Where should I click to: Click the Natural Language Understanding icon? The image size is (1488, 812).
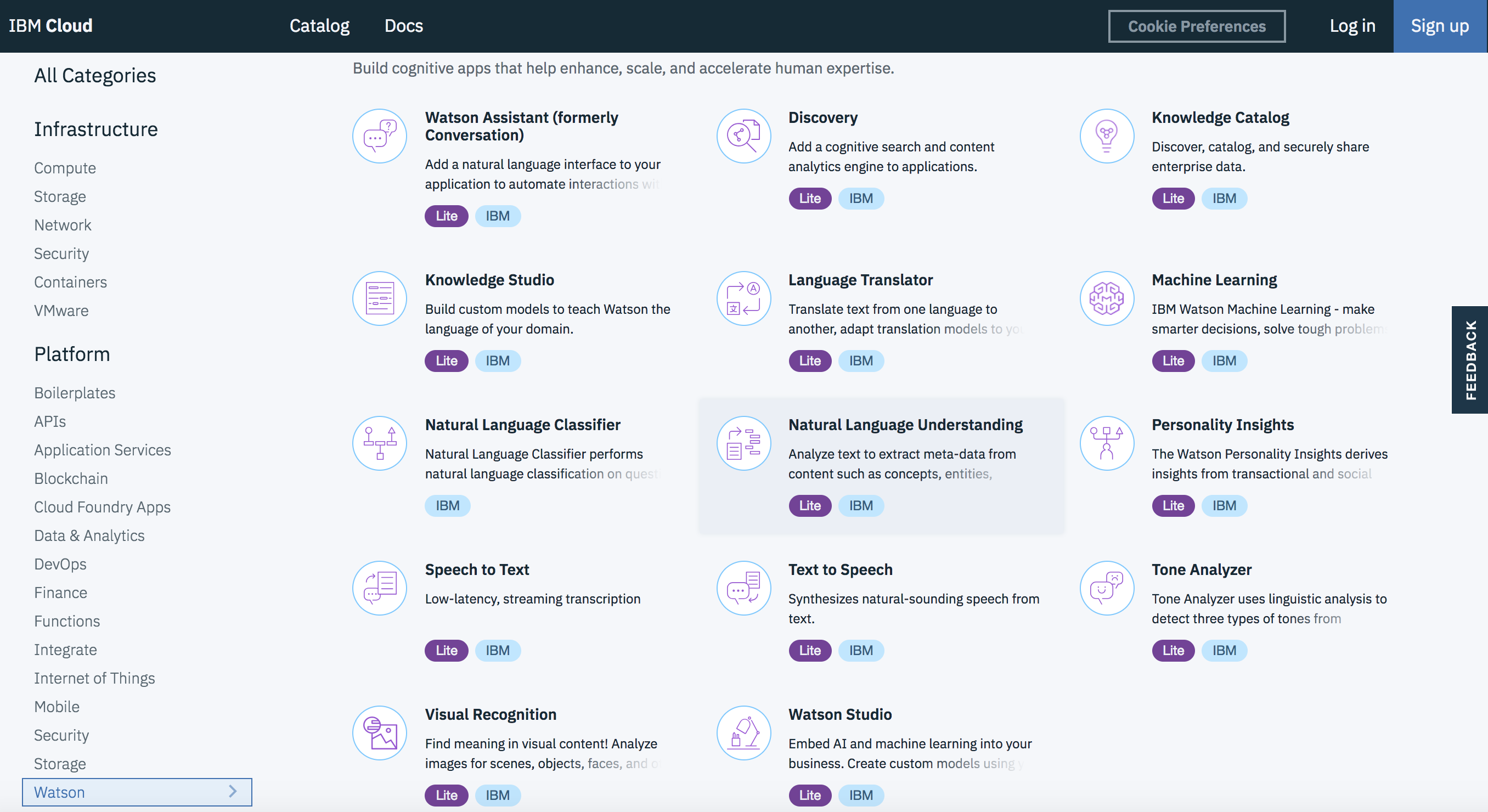point(743,443)
